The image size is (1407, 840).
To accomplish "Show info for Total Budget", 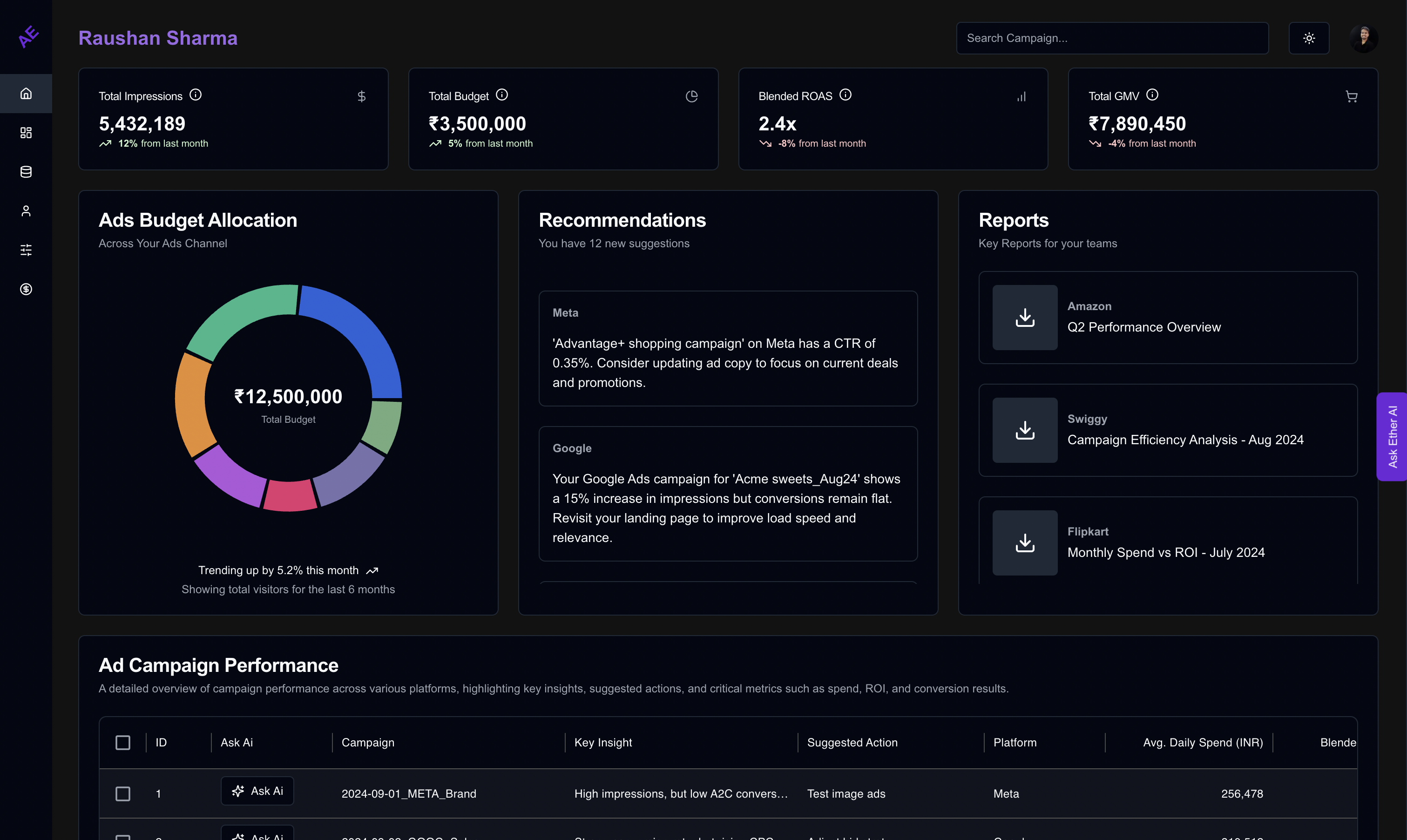I will (502, 95).
